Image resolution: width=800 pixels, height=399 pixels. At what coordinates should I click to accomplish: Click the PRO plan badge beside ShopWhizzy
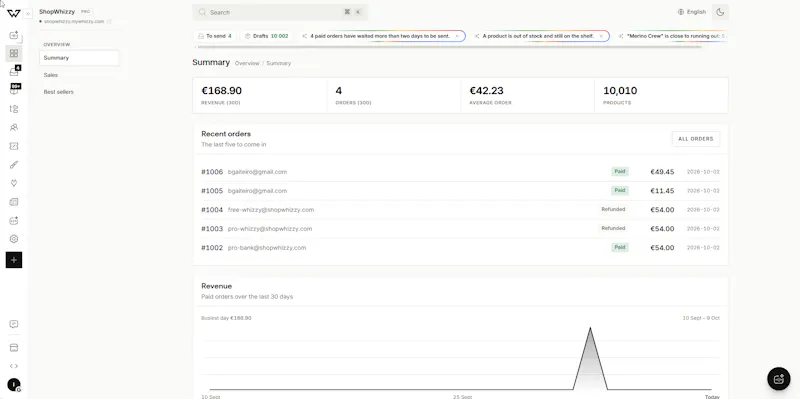pyautogui.click(x=86, y=11)
